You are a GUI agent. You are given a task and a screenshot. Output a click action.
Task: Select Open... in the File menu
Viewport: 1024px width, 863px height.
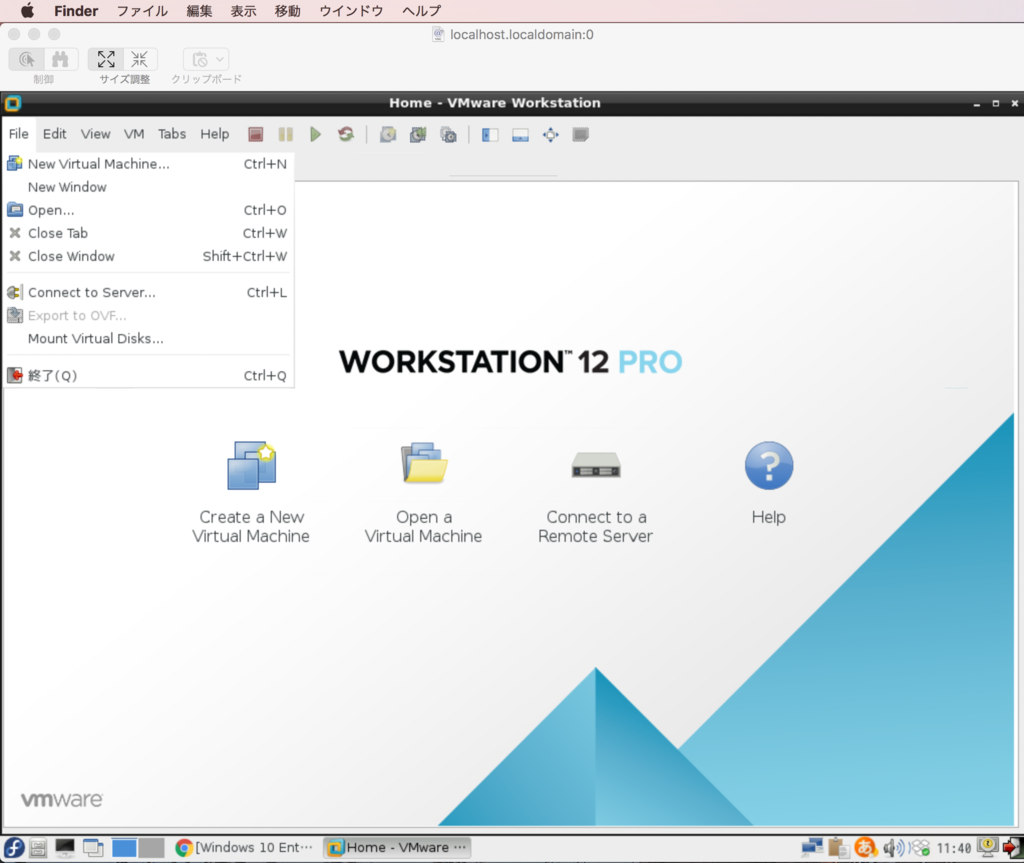click(148, 210)
